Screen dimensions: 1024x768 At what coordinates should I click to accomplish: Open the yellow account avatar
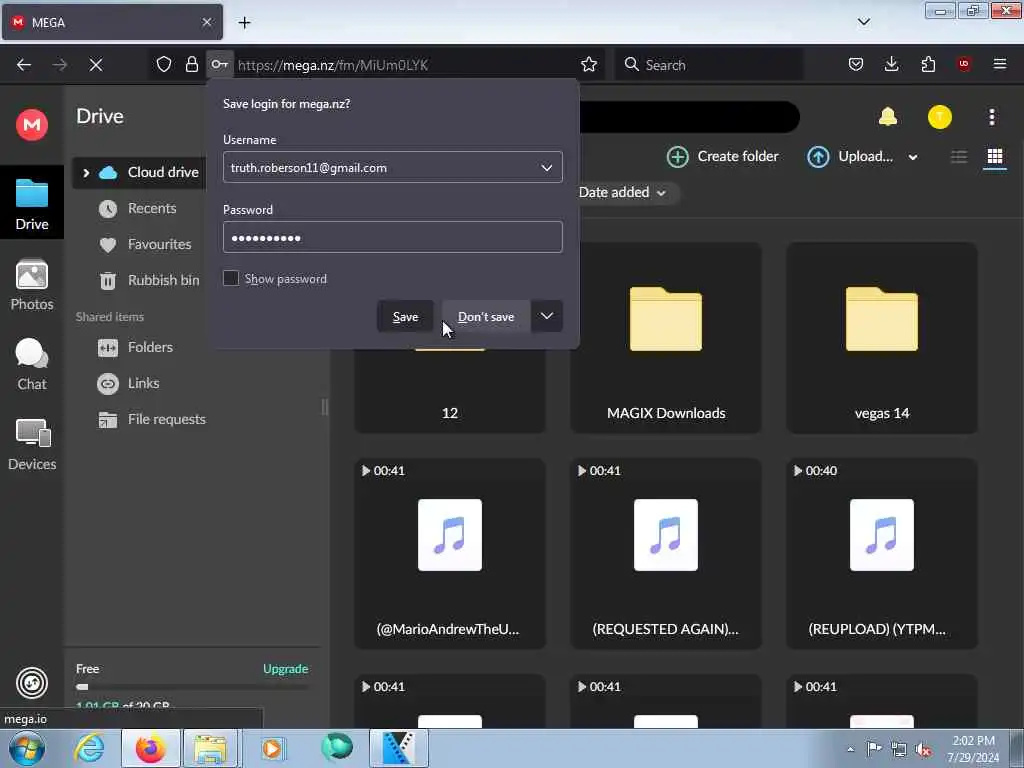939,117
